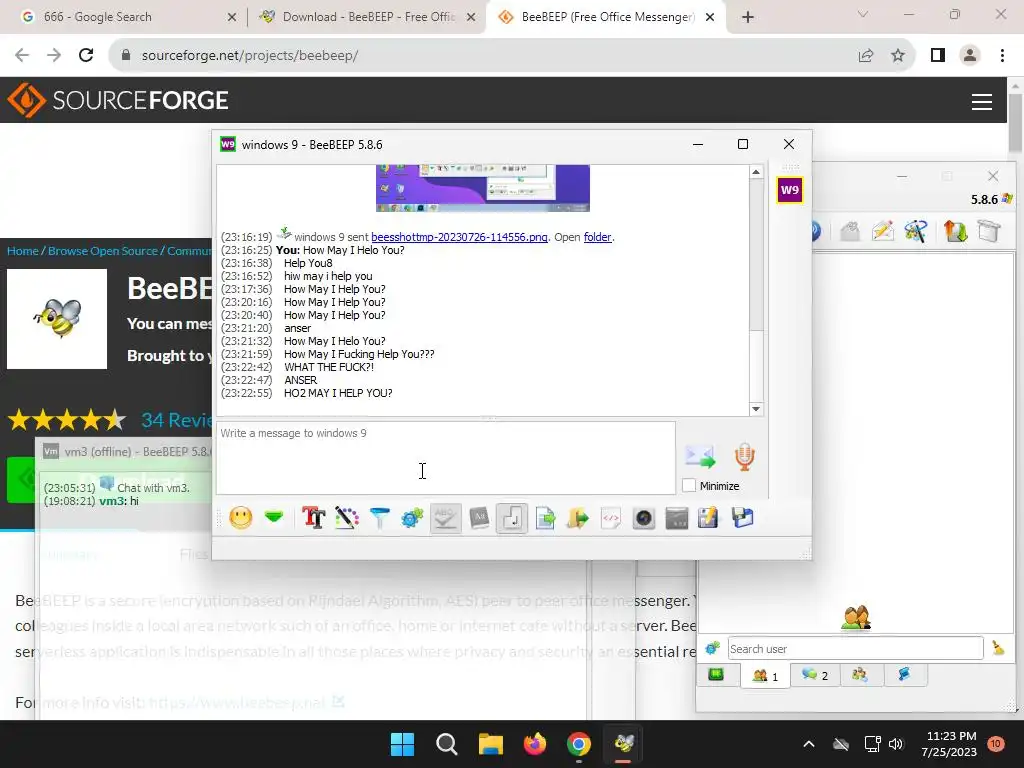Image resolution: width=1024 pixels, height=768 pixels.
Task: Open beesshottmp-20230726-114556.png link
Action: (x=459, y=237)
